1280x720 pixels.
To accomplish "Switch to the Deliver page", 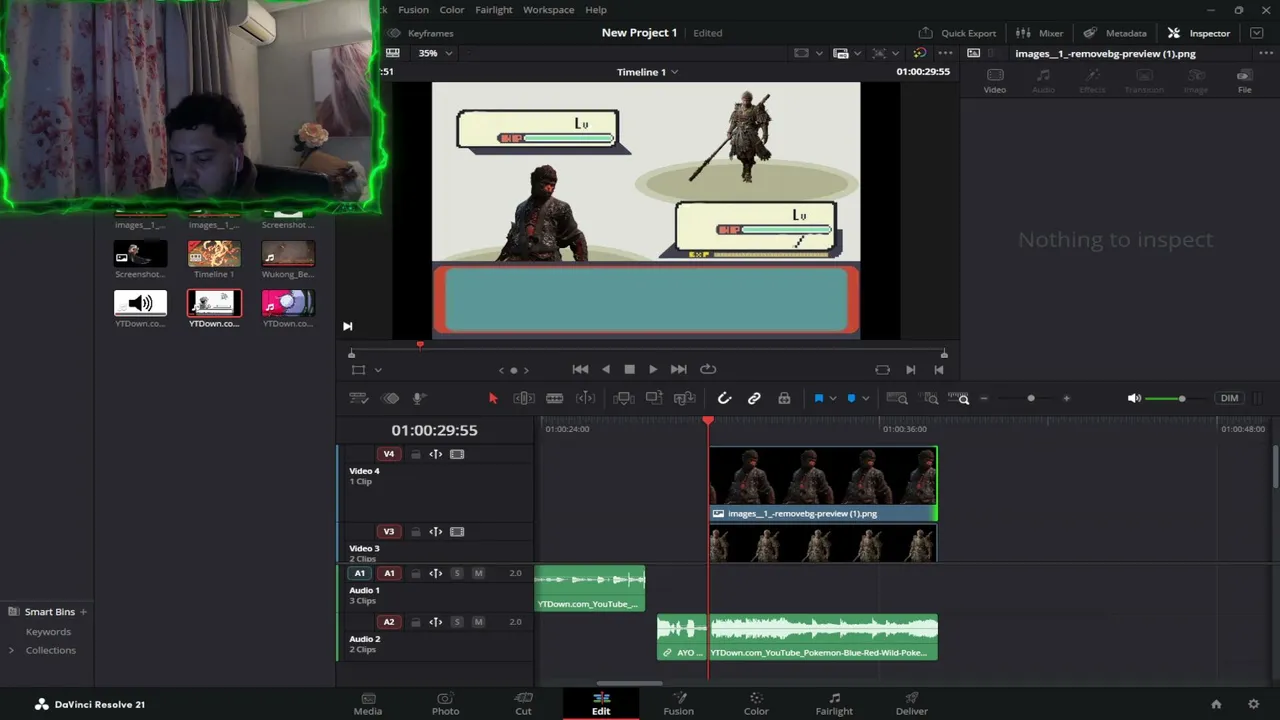I will [912, 704].
